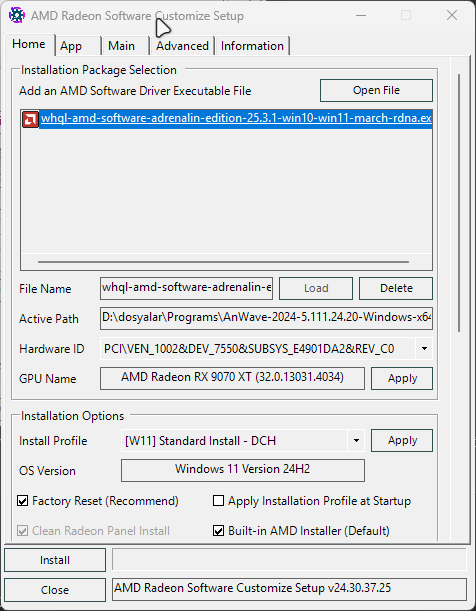Switch to the Home tab
The width and height of the screenshot is (476, 611).
[x=29, y=44]
